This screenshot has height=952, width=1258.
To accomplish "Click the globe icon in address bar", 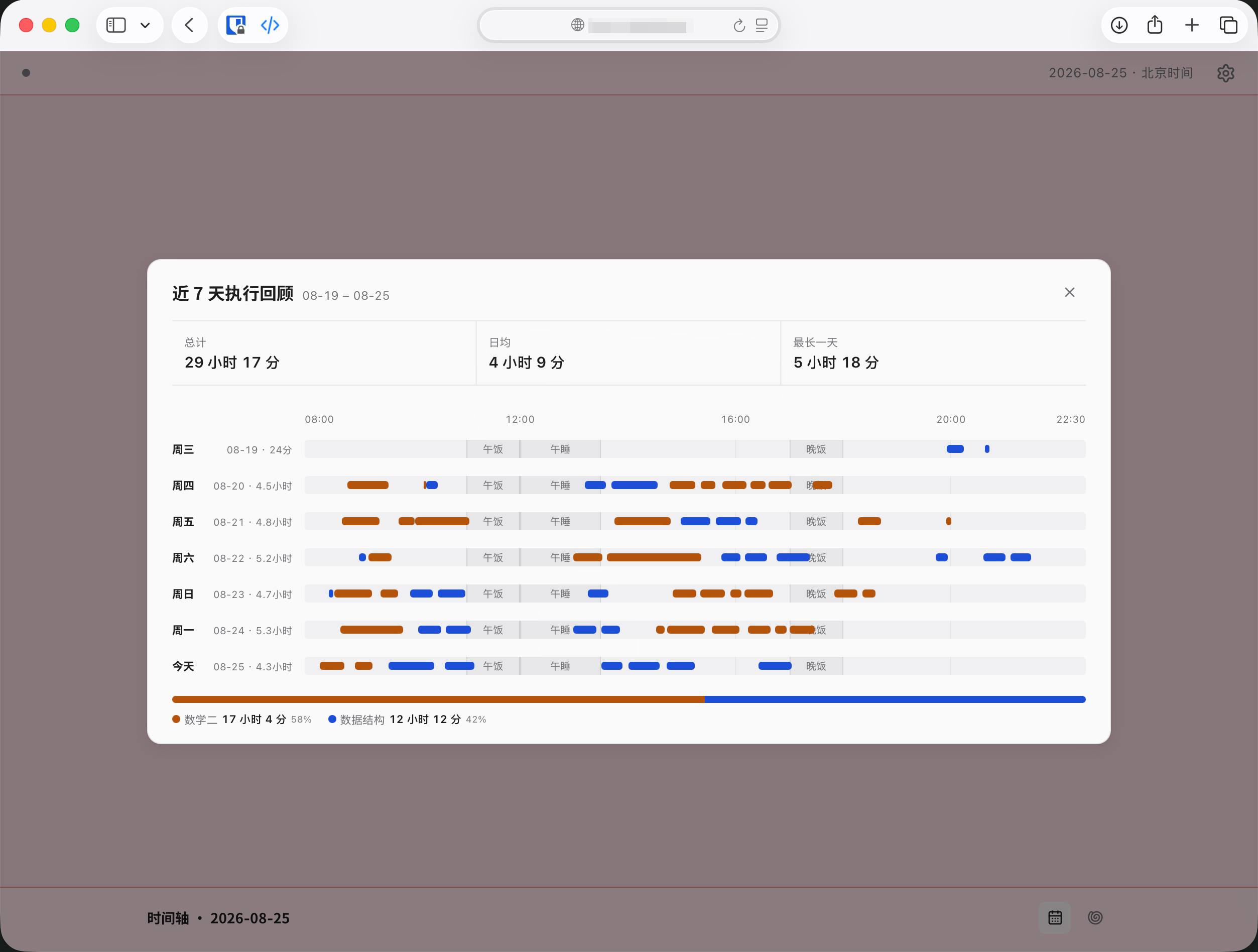I will click(577, 25).
